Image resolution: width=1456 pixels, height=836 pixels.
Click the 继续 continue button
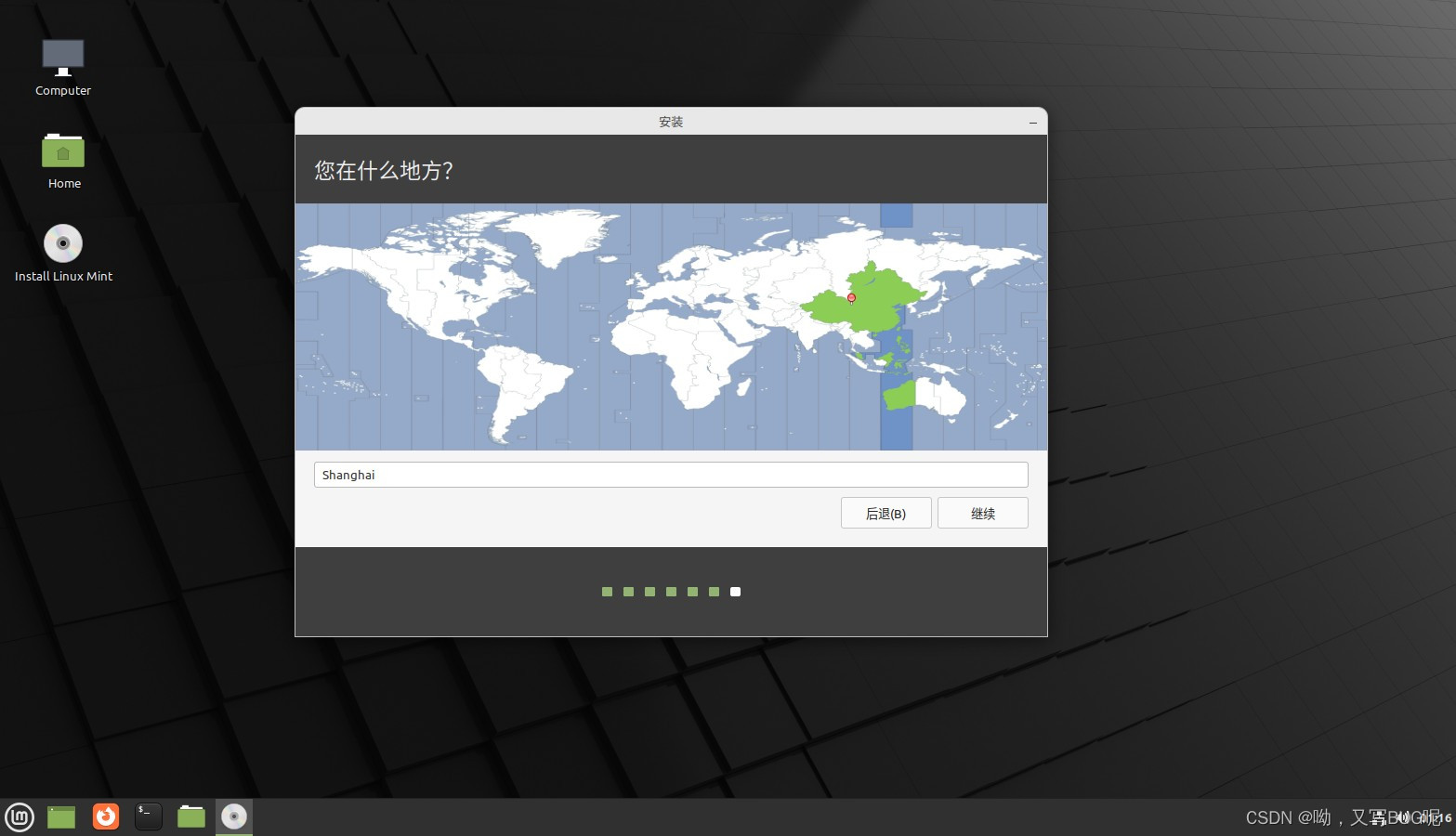(983, 513)
